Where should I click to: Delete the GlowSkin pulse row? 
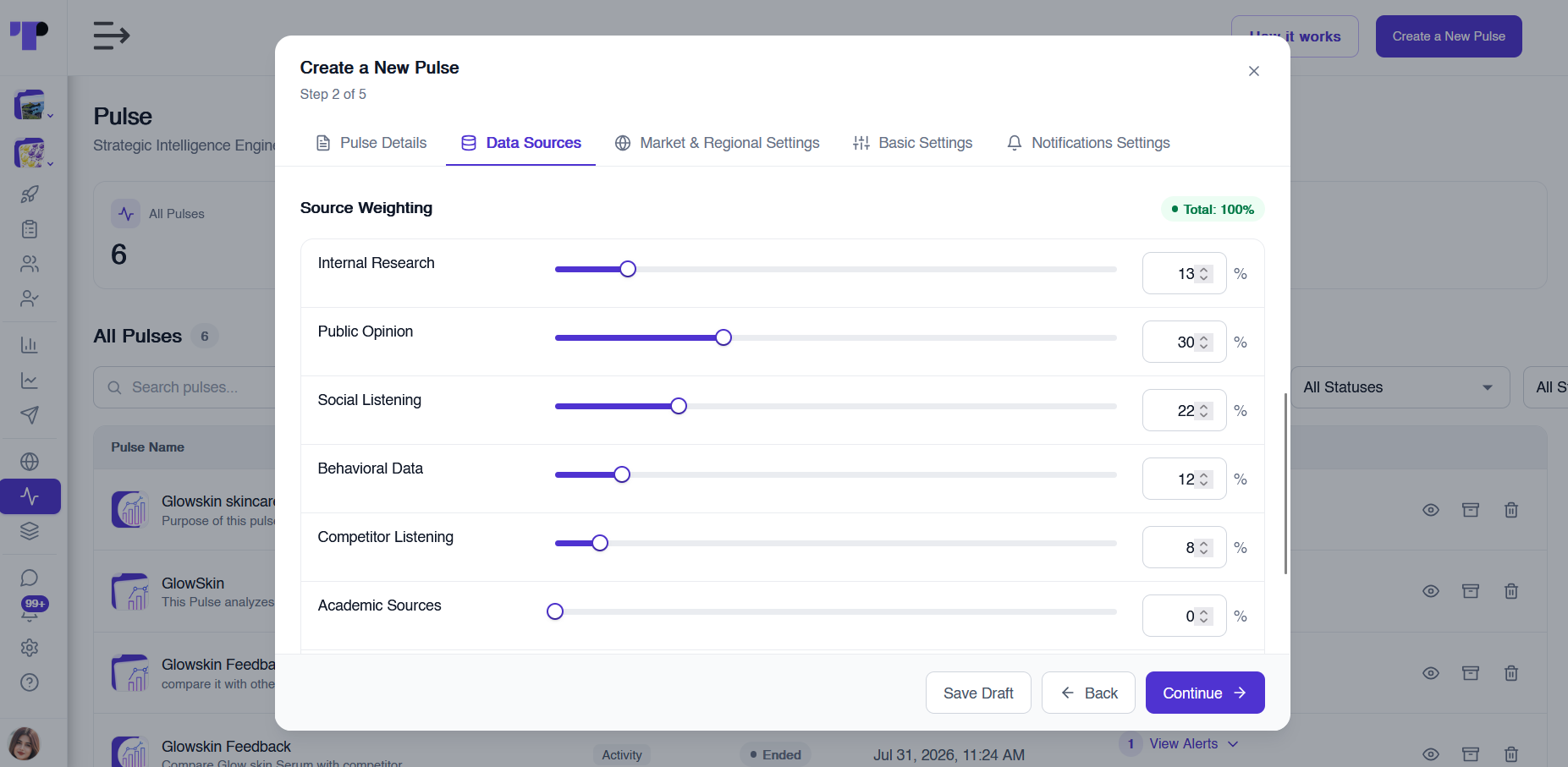[x=1511, y=591]
